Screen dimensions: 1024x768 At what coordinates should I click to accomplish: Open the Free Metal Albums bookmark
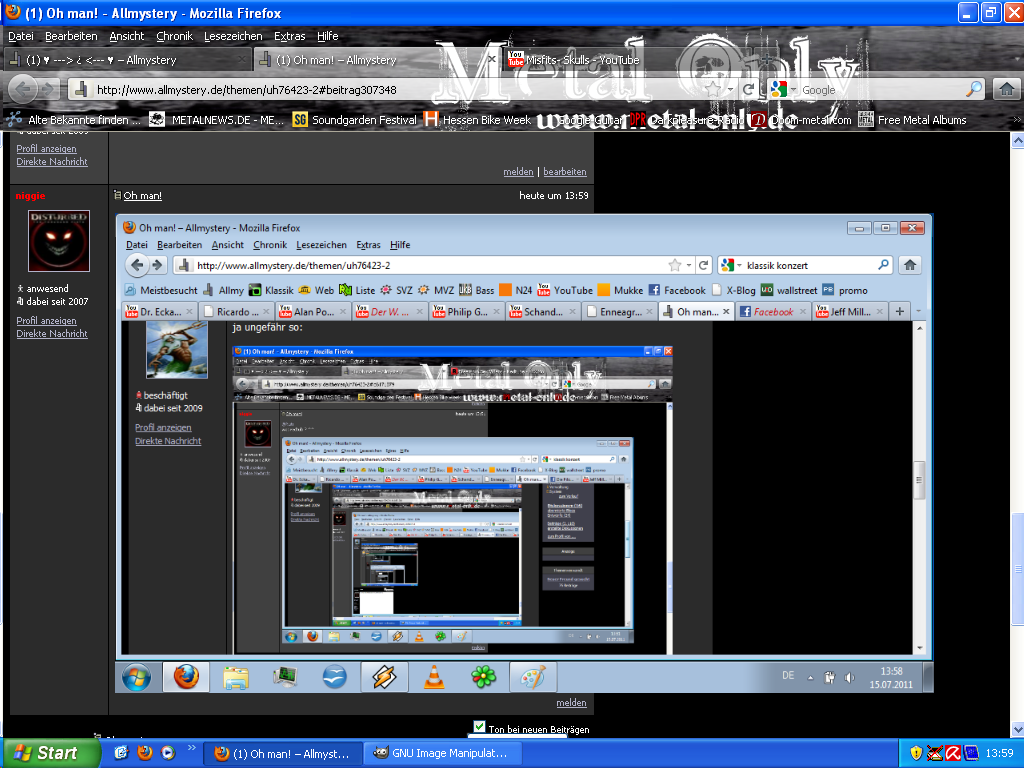(912, 120)
